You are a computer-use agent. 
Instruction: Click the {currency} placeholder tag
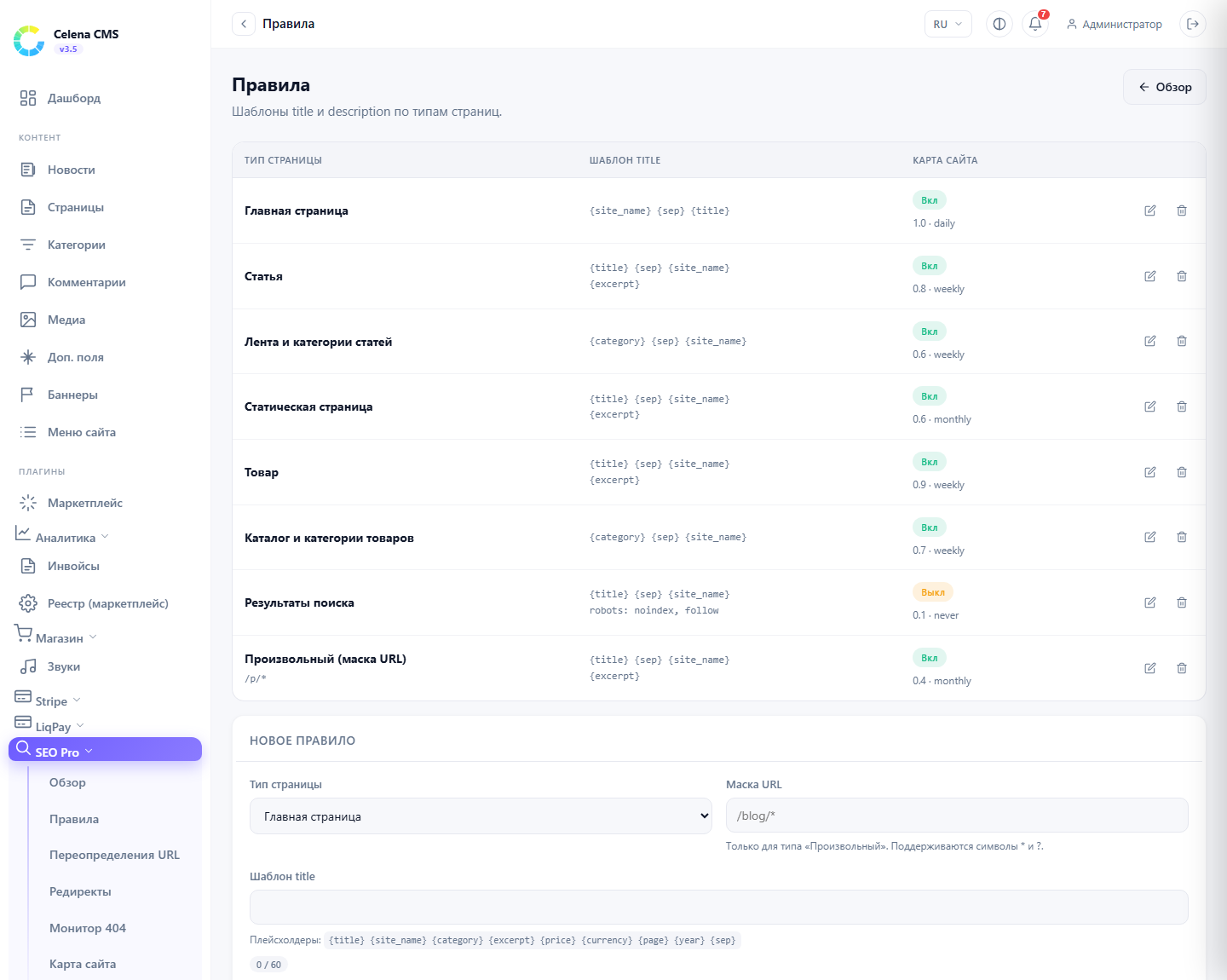tap(607, 940)
